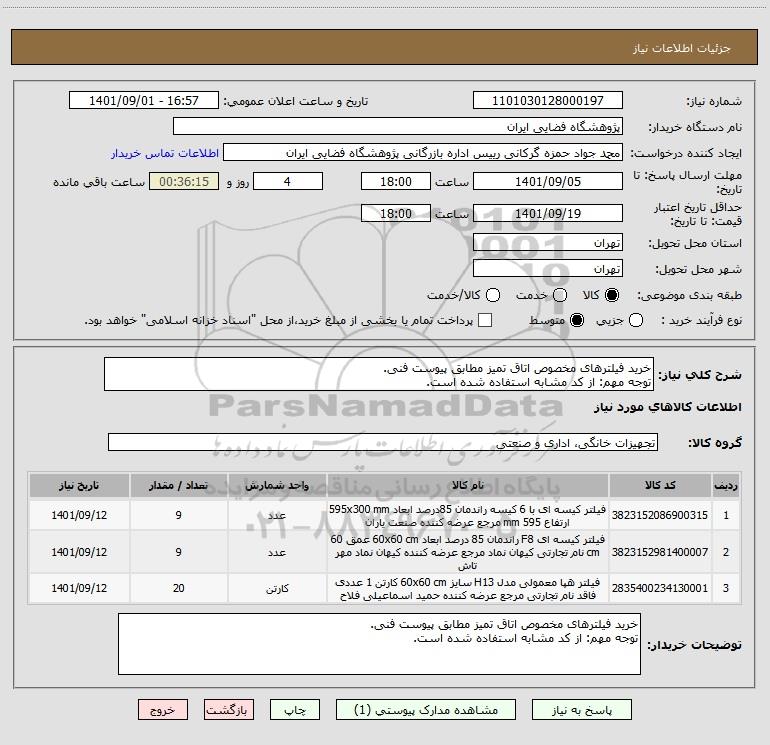Screen dimensions: 770x745
Task: Click the quantity 9 in row 1
Action: pos(178,515)
